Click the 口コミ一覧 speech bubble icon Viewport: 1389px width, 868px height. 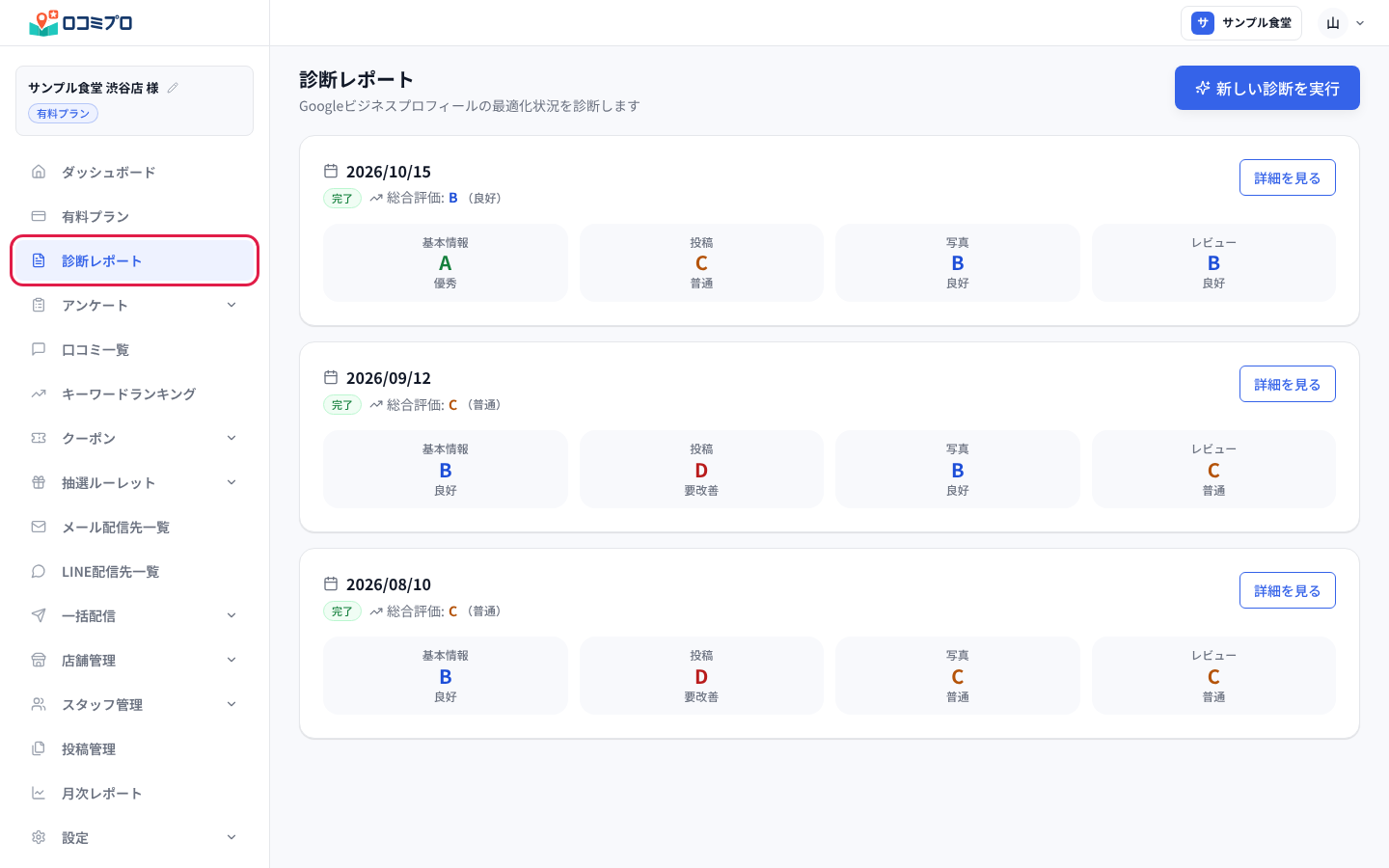click(39, 349)
